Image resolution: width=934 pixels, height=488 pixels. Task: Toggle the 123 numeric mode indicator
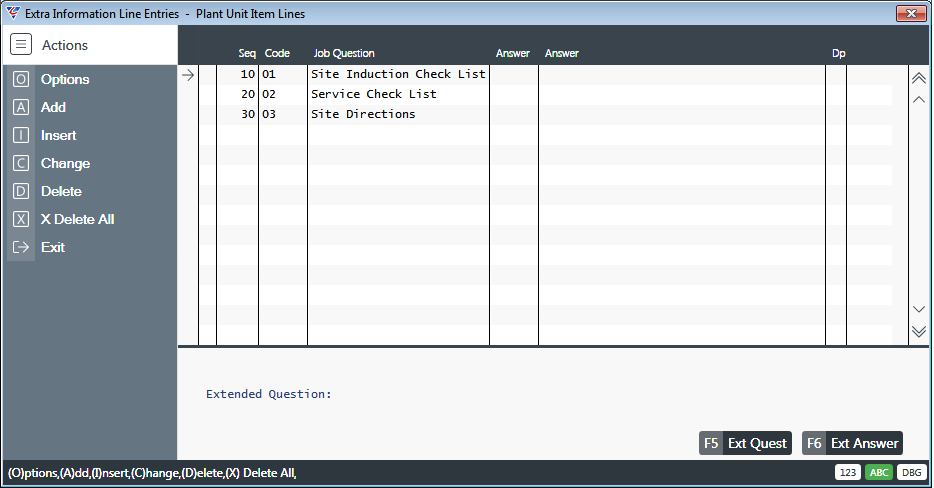click(848, 473)
